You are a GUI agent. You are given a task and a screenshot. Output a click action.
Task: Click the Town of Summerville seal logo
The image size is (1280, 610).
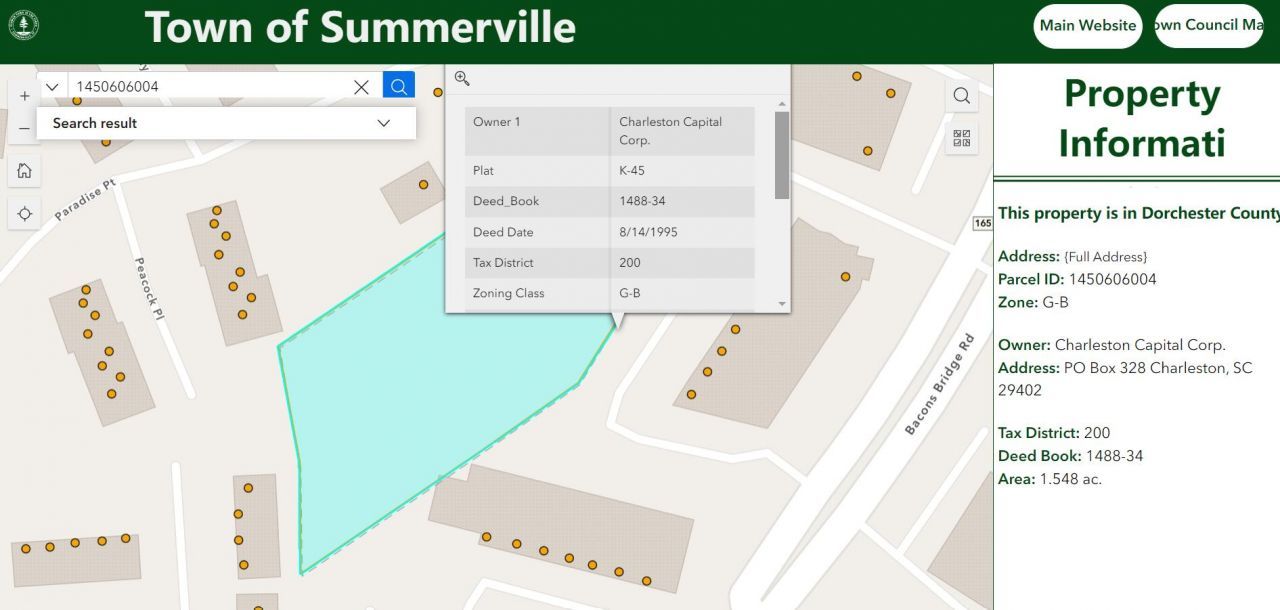[24, 25]
